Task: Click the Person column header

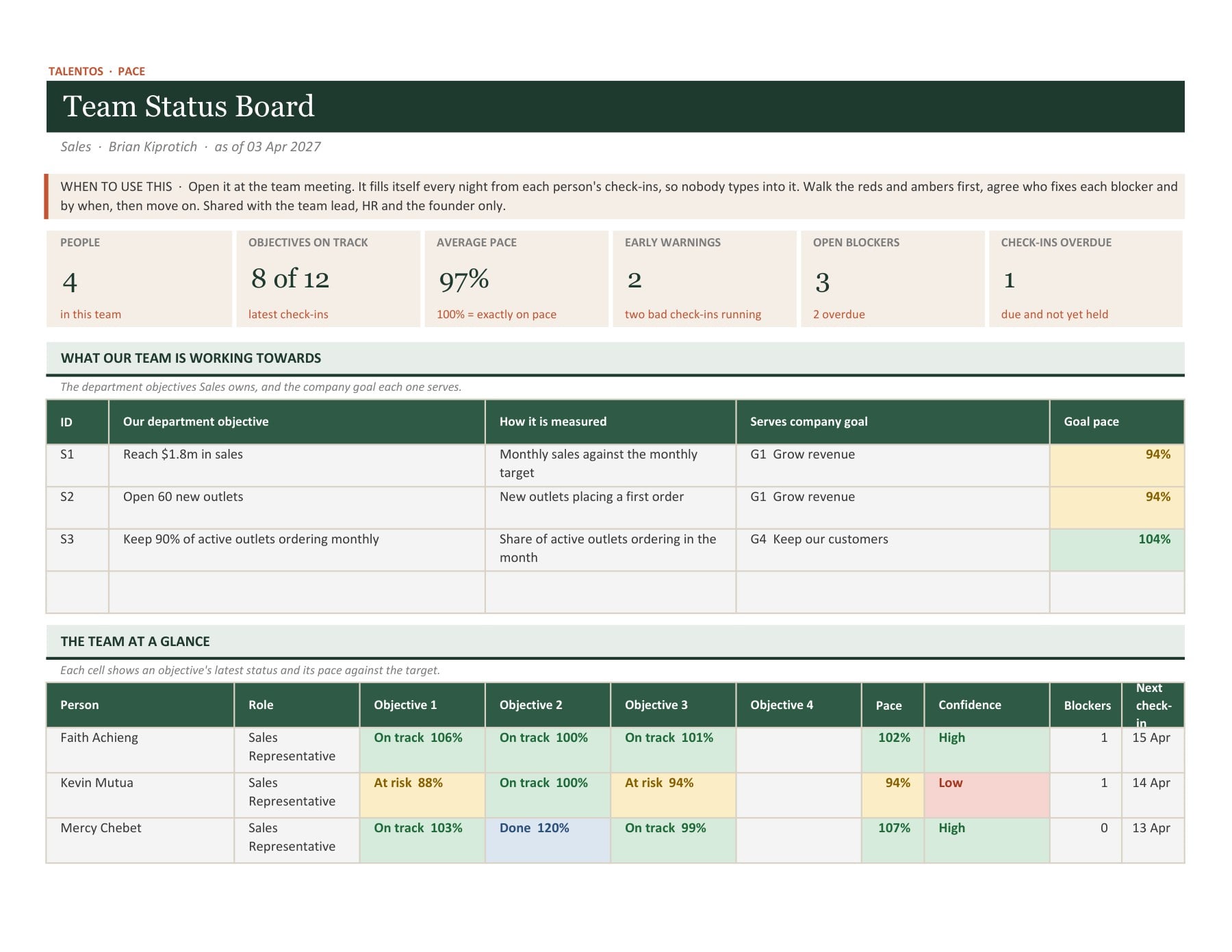Action: coord(140,705)
